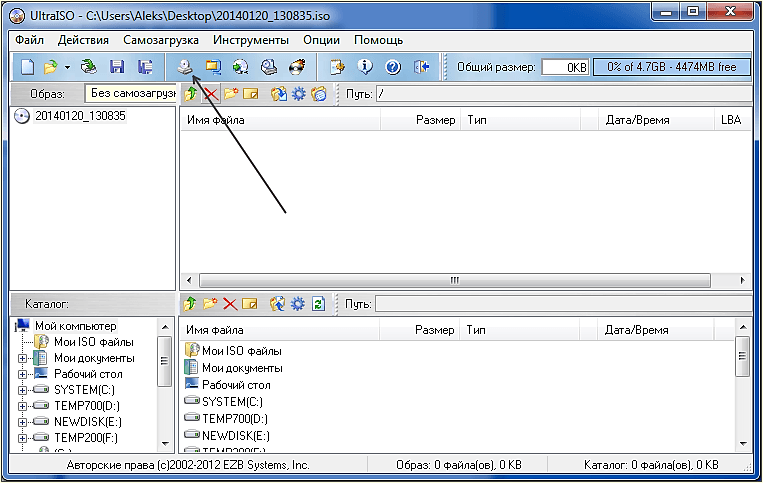Click image list horizontal scrollbar thumb
Image resolution: width=763 pixels, height=483 pixels.
454,281
